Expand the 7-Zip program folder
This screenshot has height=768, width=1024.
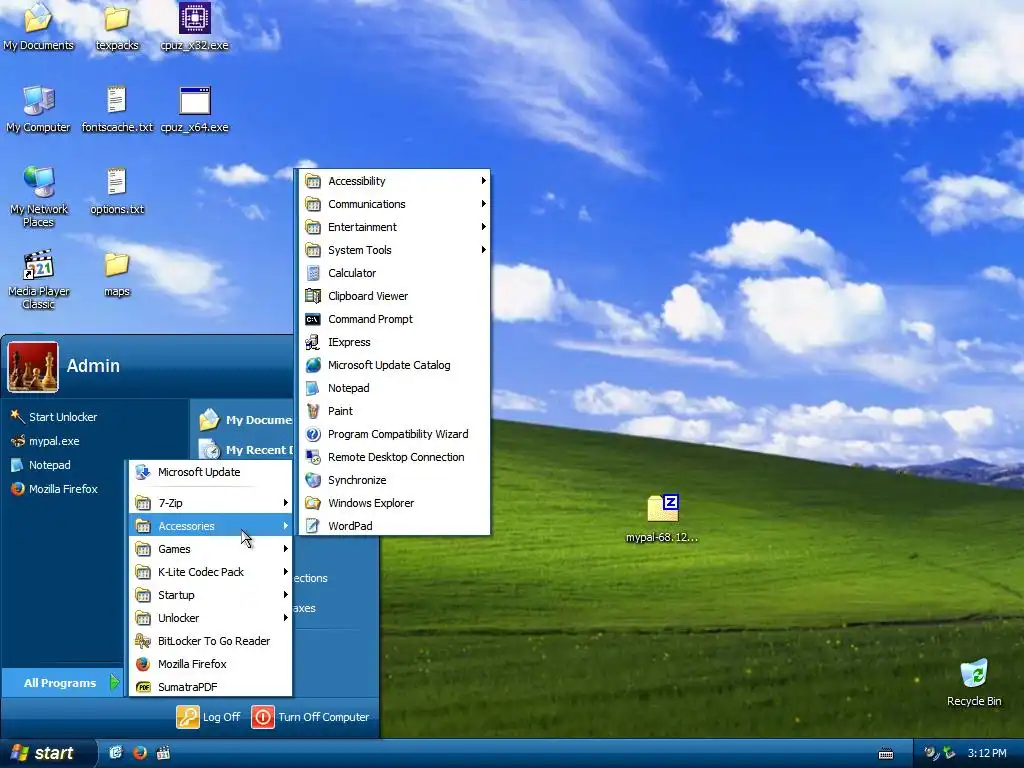tap(210, 503)
